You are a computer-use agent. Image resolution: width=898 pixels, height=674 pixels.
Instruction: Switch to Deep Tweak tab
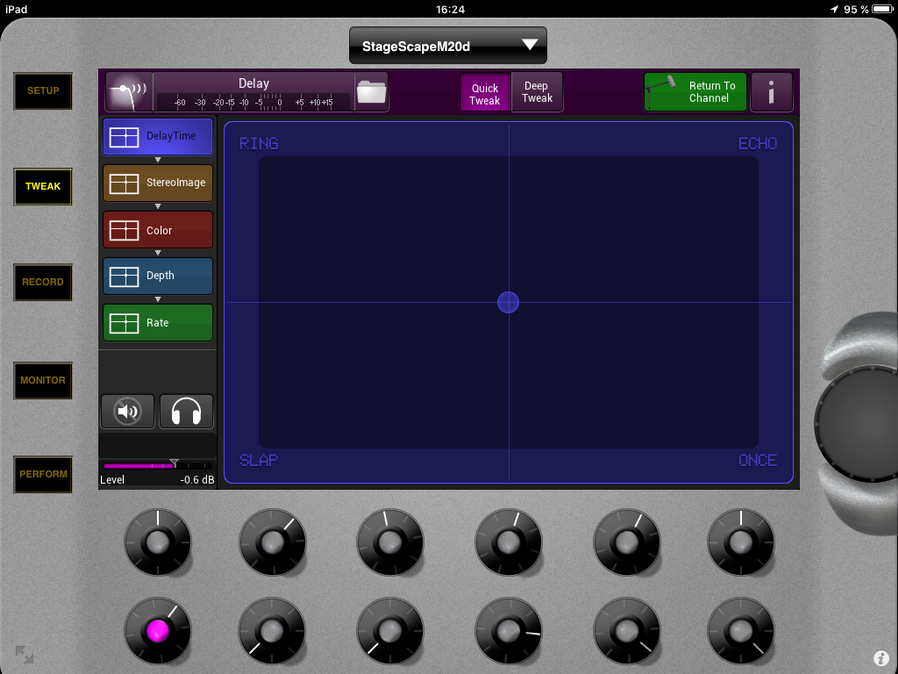[537, 92]
